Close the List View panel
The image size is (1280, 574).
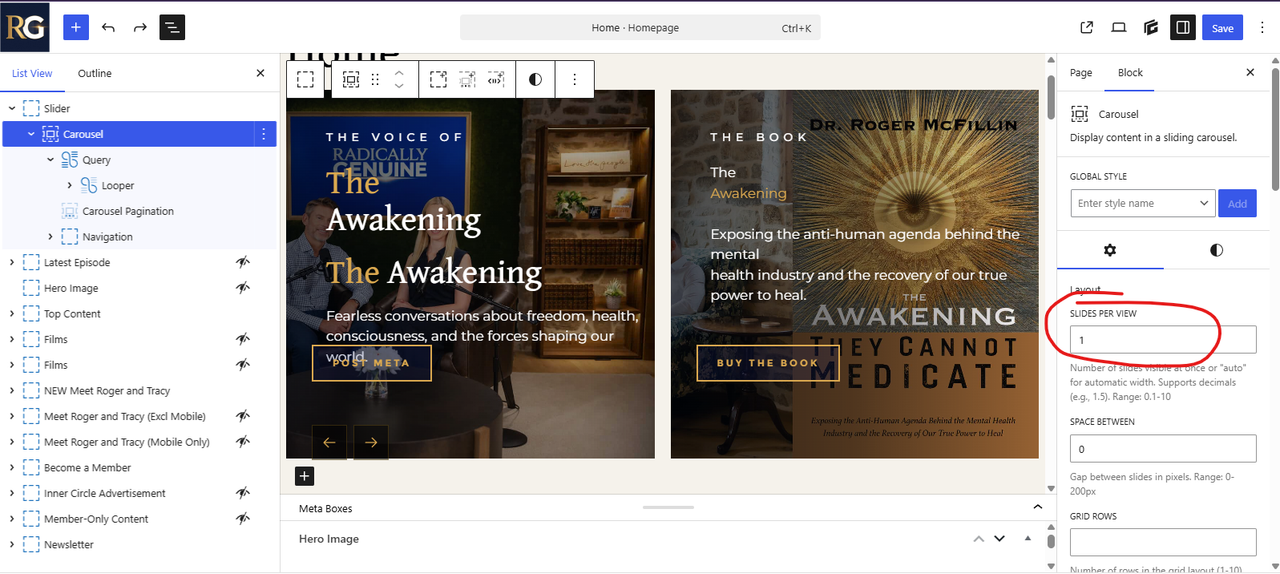coord(261,73)
